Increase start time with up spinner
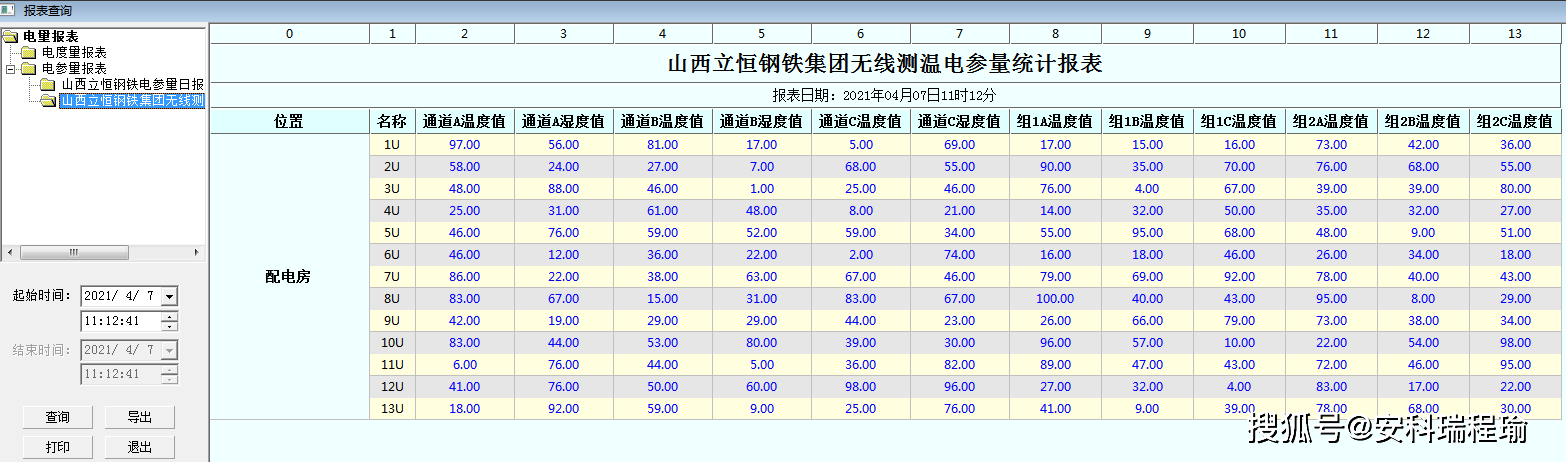The height and width of the screenshot is (462, 1566). tap(169, 317)
